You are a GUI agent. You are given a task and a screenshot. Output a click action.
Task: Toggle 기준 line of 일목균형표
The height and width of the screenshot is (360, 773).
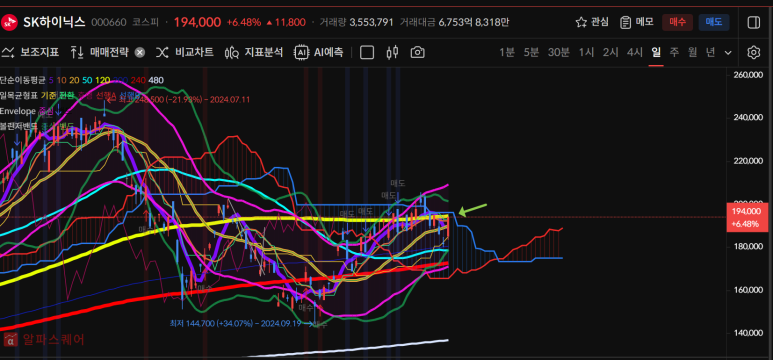48,96
